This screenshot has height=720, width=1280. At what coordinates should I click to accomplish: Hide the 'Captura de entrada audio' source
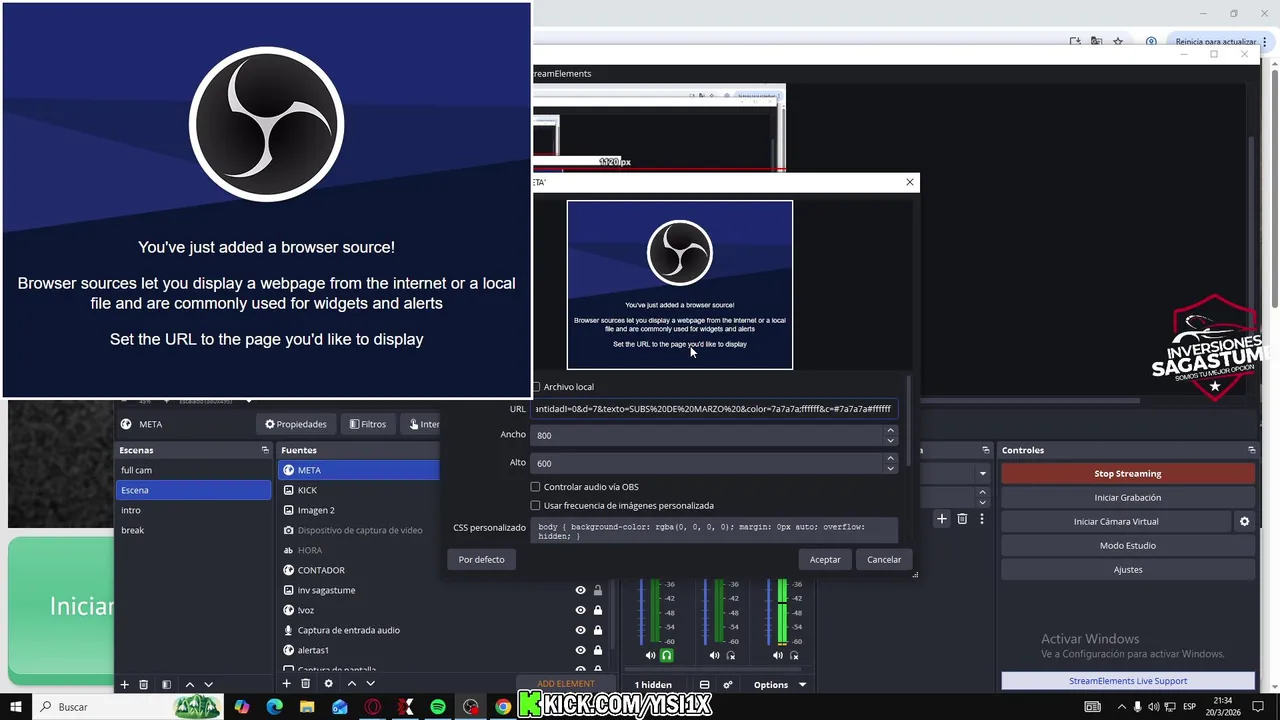tap(580, 630)
